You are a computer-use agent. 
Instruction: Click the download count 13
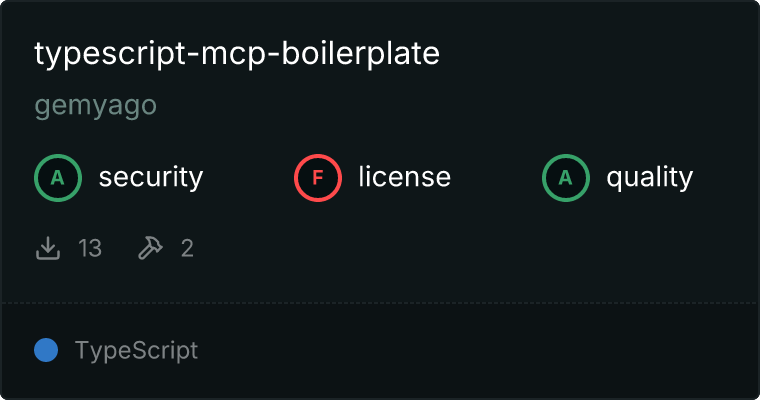[90, 248]
